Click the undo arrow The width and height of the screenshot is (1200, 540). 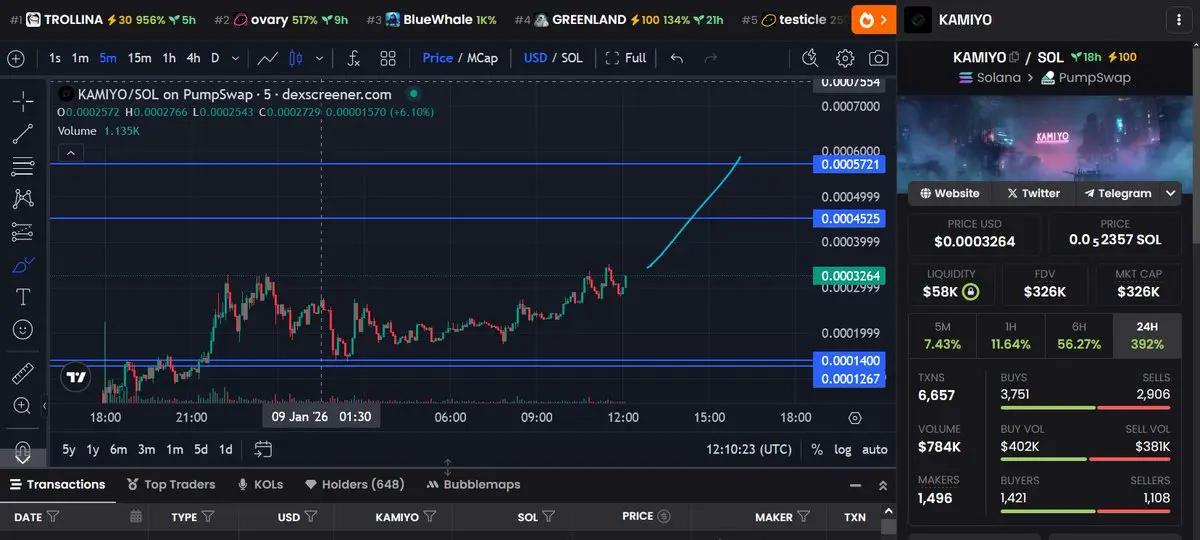point(677,58)
